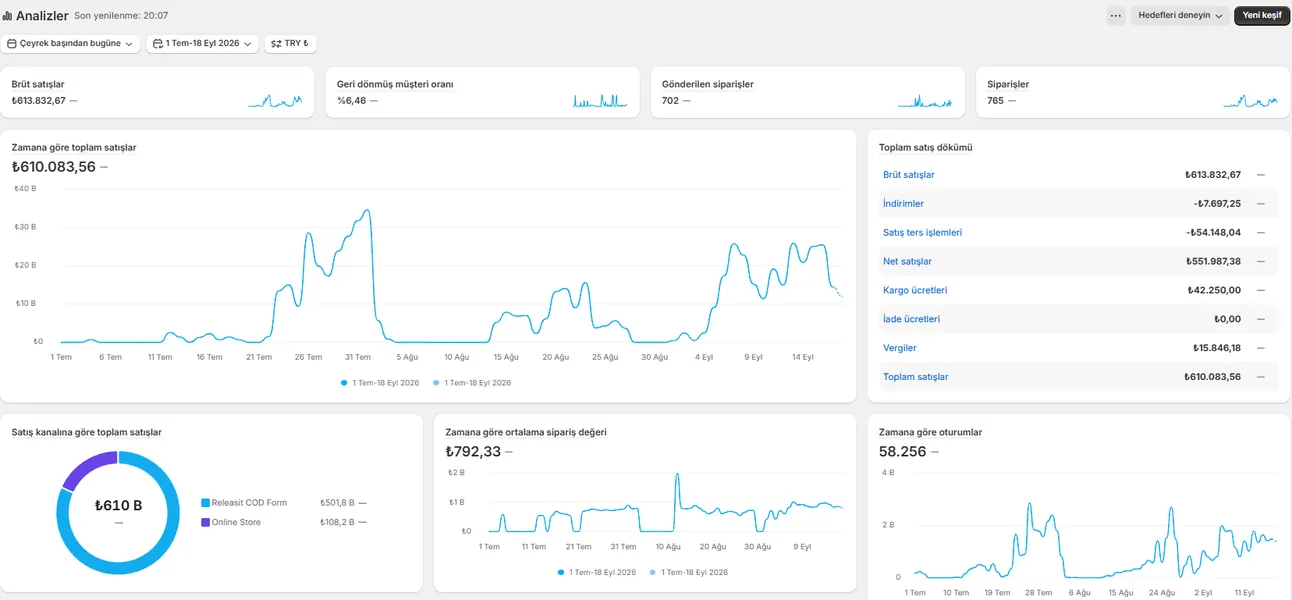
Task: Click the TRY ₺ currency button
Action: click(291, 44)
